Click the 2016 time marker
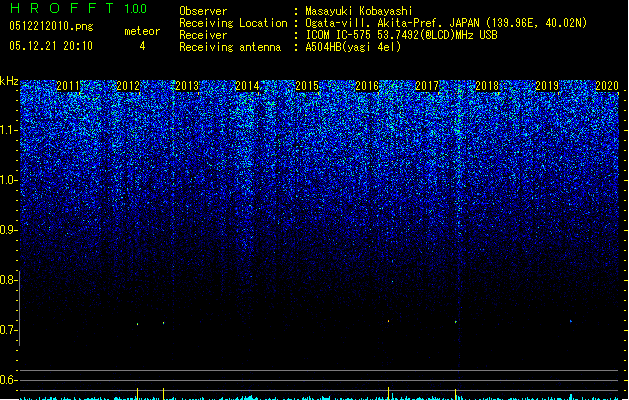 coord(367,86)
